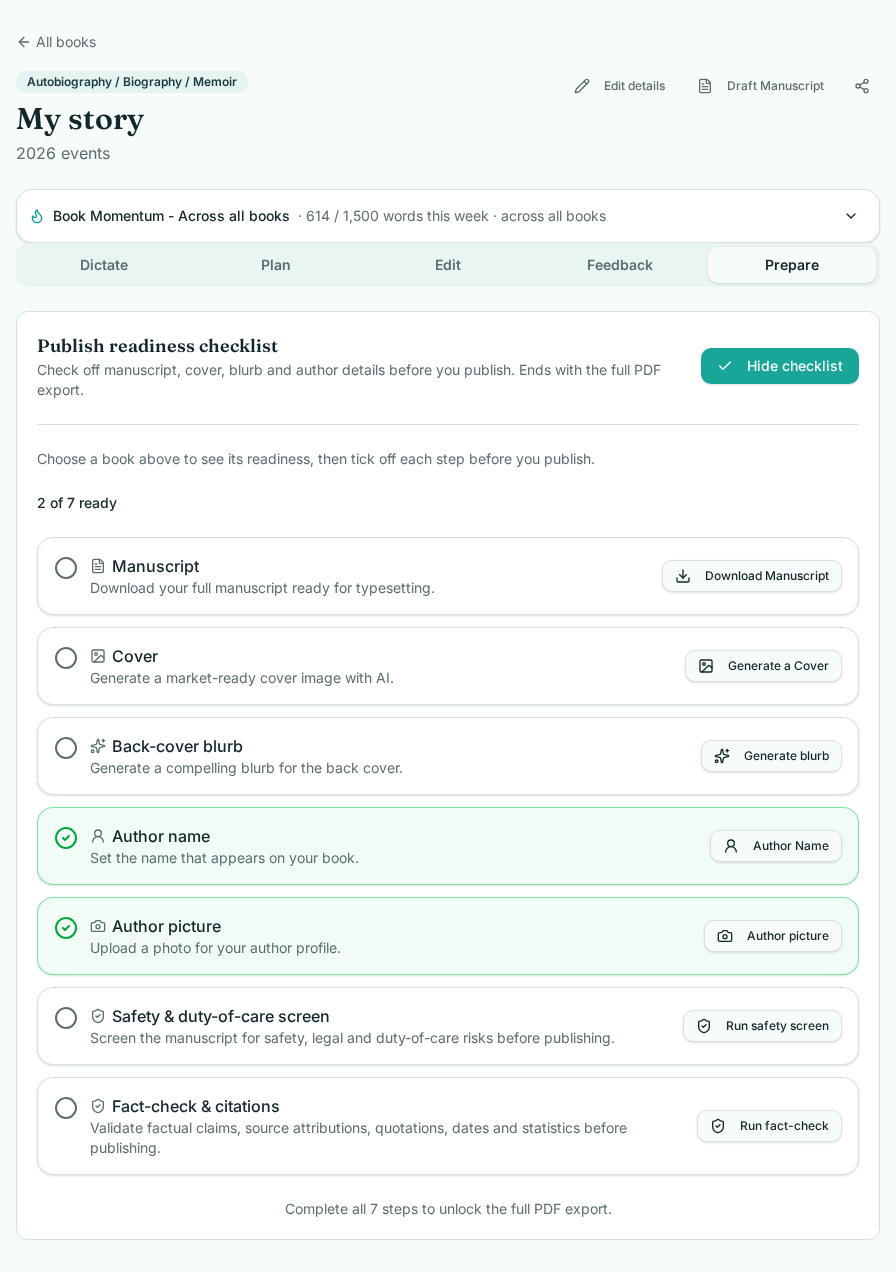Click Download Manuscript button
The width and height of the screenshot is (896, 1272).
tap(752, 576)
